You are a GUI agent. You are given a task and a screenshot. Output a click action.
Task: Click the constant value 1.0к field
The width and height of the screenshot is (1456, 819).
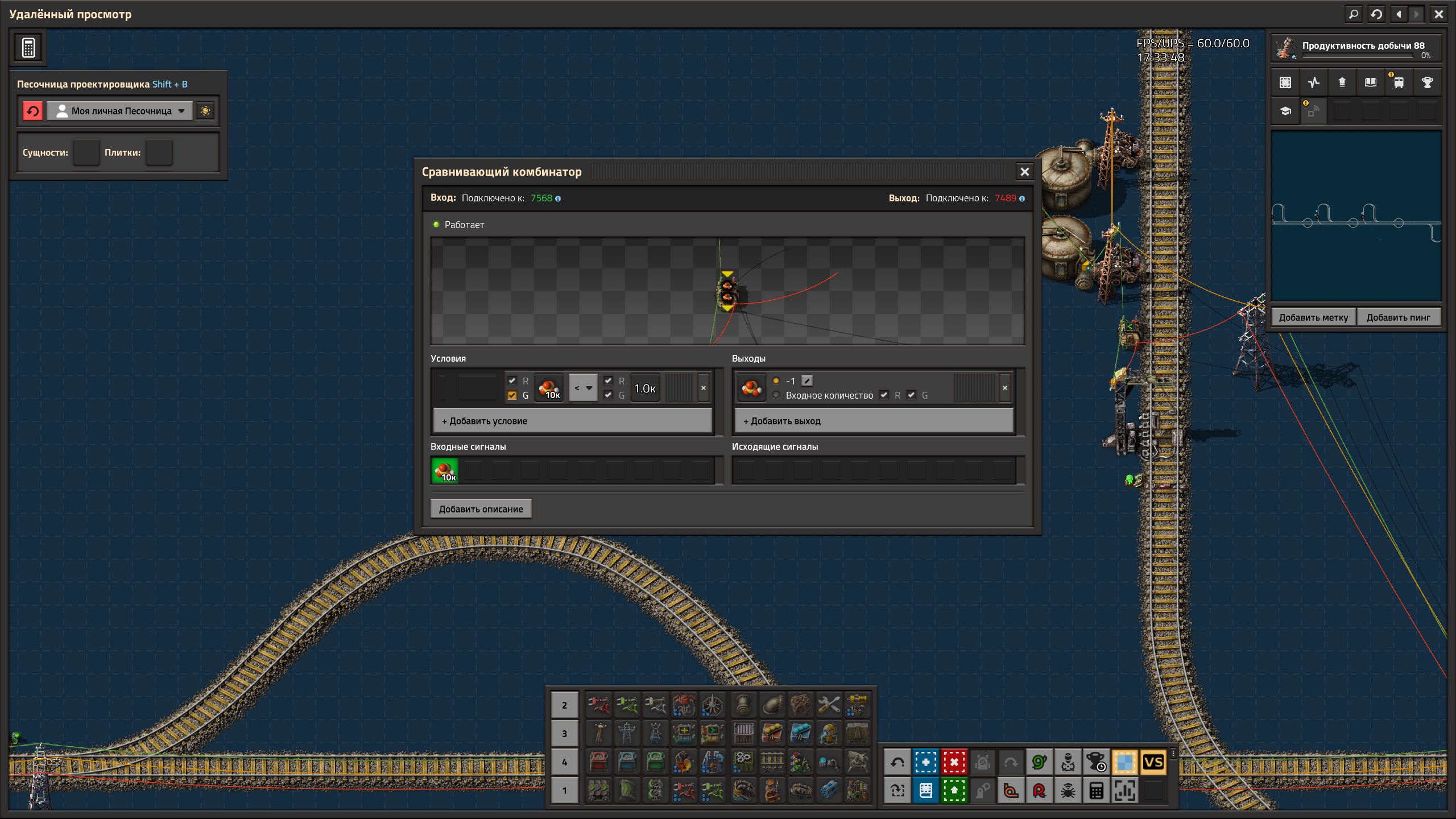[644, 388]
